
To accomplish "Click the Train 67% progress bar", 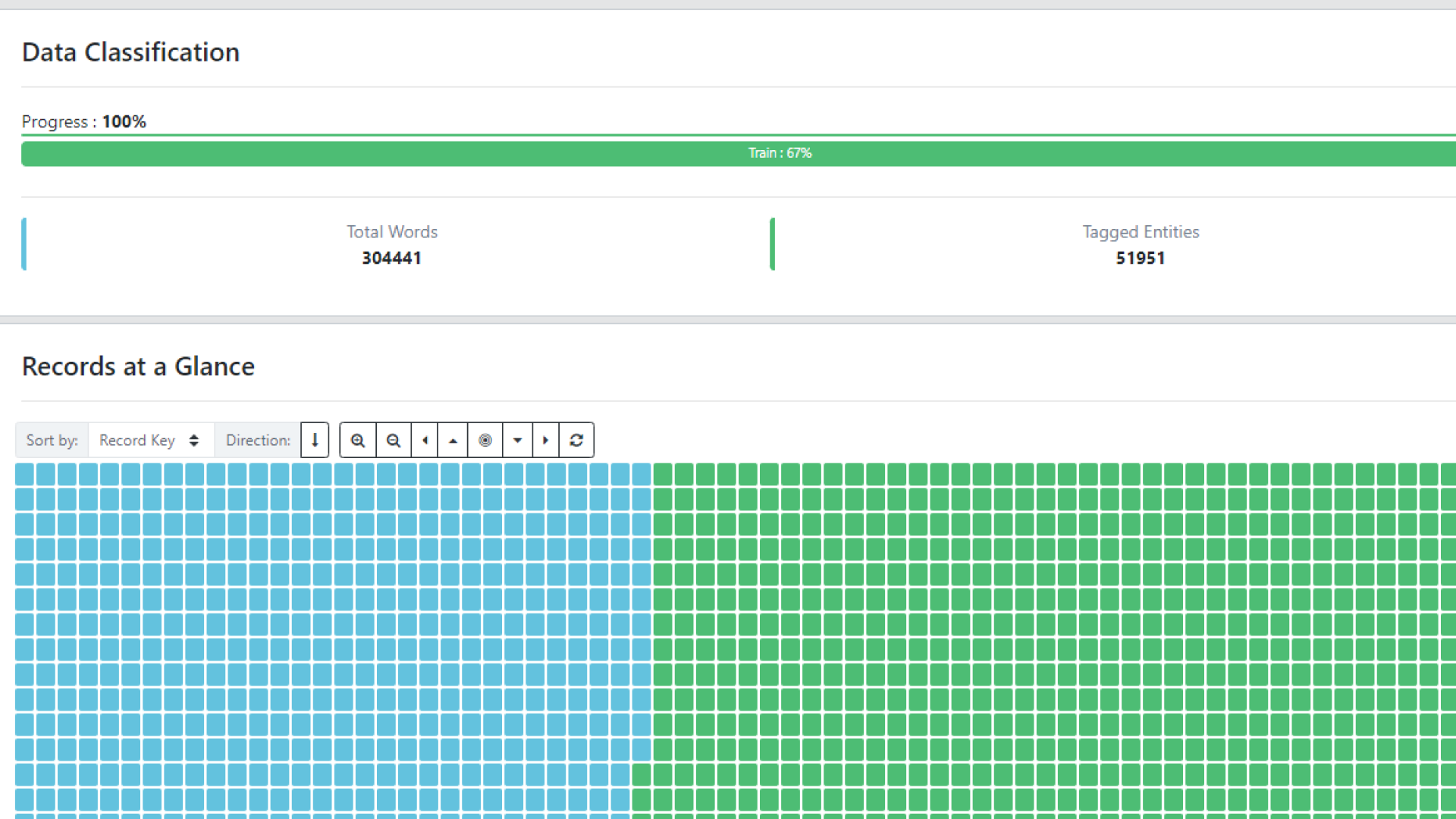I will coord(780,153).
